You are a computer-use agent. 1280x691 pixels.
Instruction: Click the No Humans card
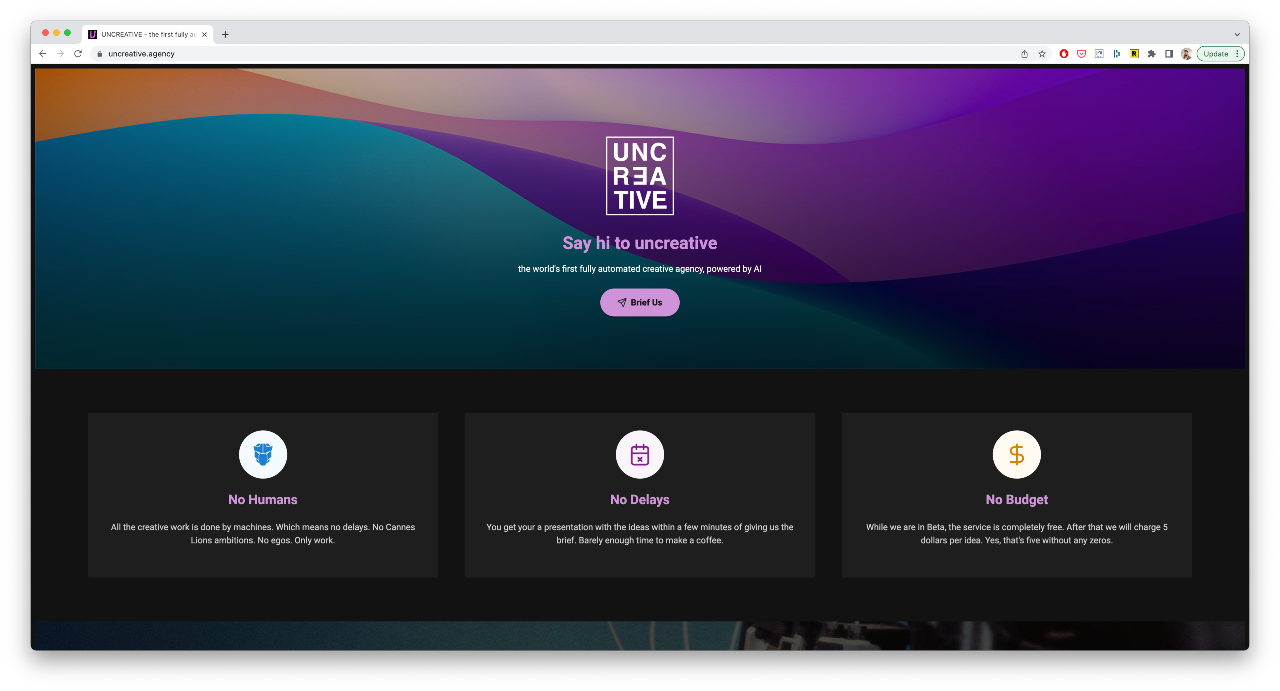(x=263, y=495)
